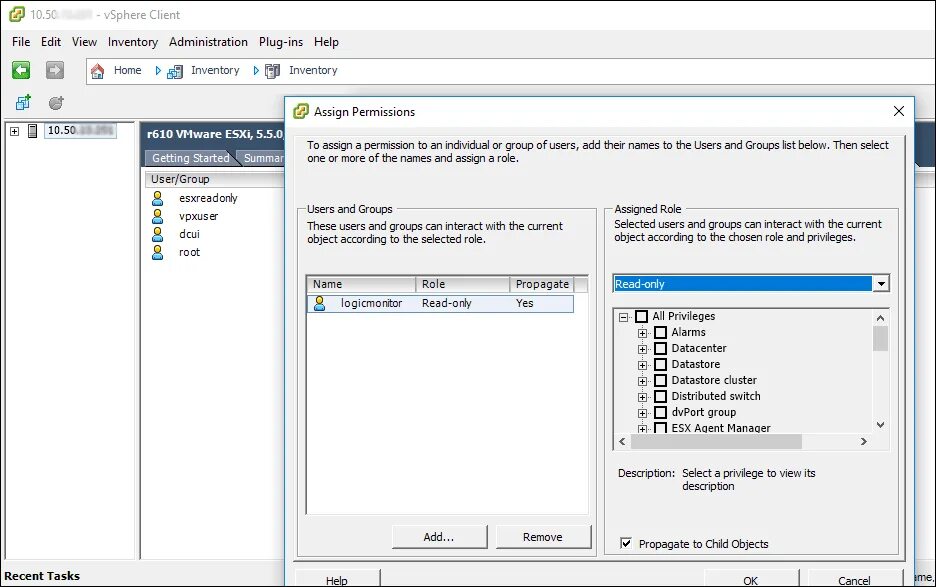This screenshot has height=587, width=936.
Task: Click the green back navigation arrow
Action: 21,70
